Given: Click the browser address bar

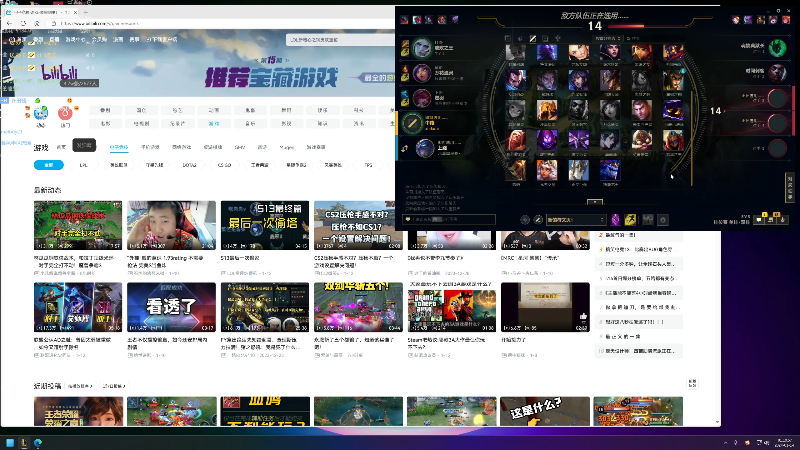Looking at the screenshot, I should [x=219, y=23].
